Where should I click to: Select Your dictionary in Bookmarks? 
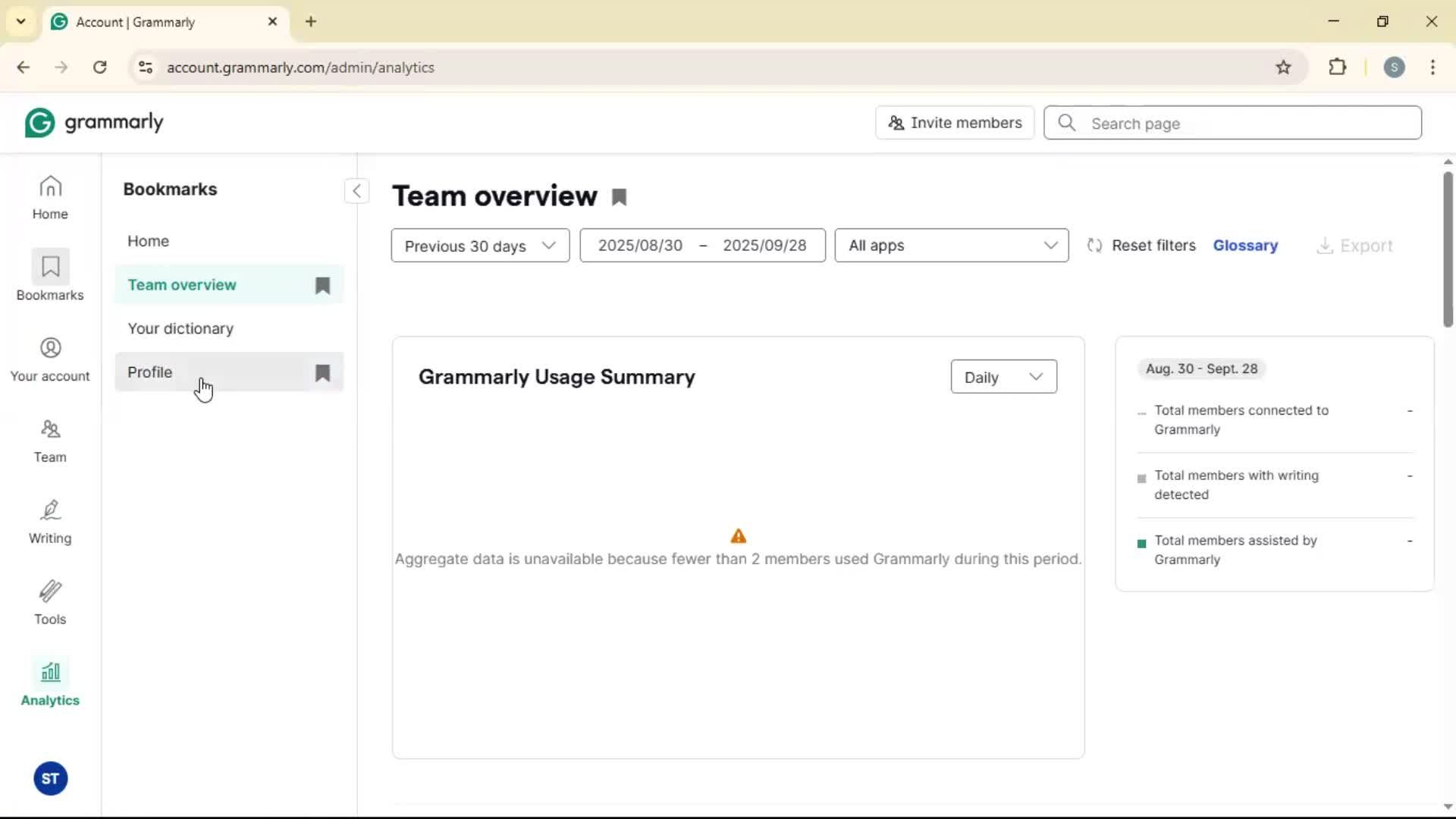point(180,328)
